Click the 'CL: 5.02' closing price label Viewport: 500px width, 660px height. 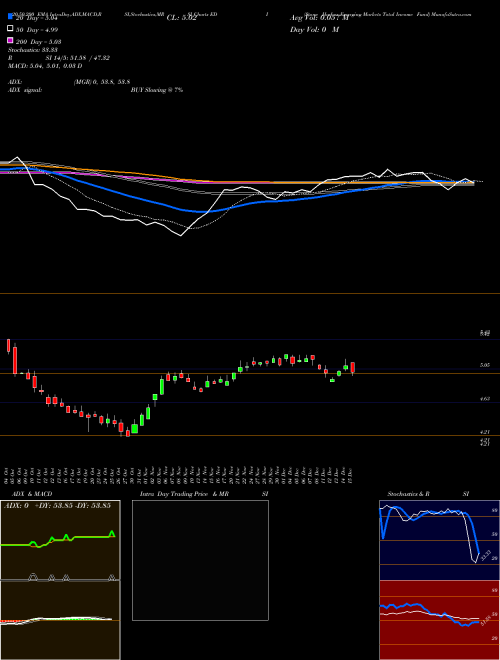point(181,18)
